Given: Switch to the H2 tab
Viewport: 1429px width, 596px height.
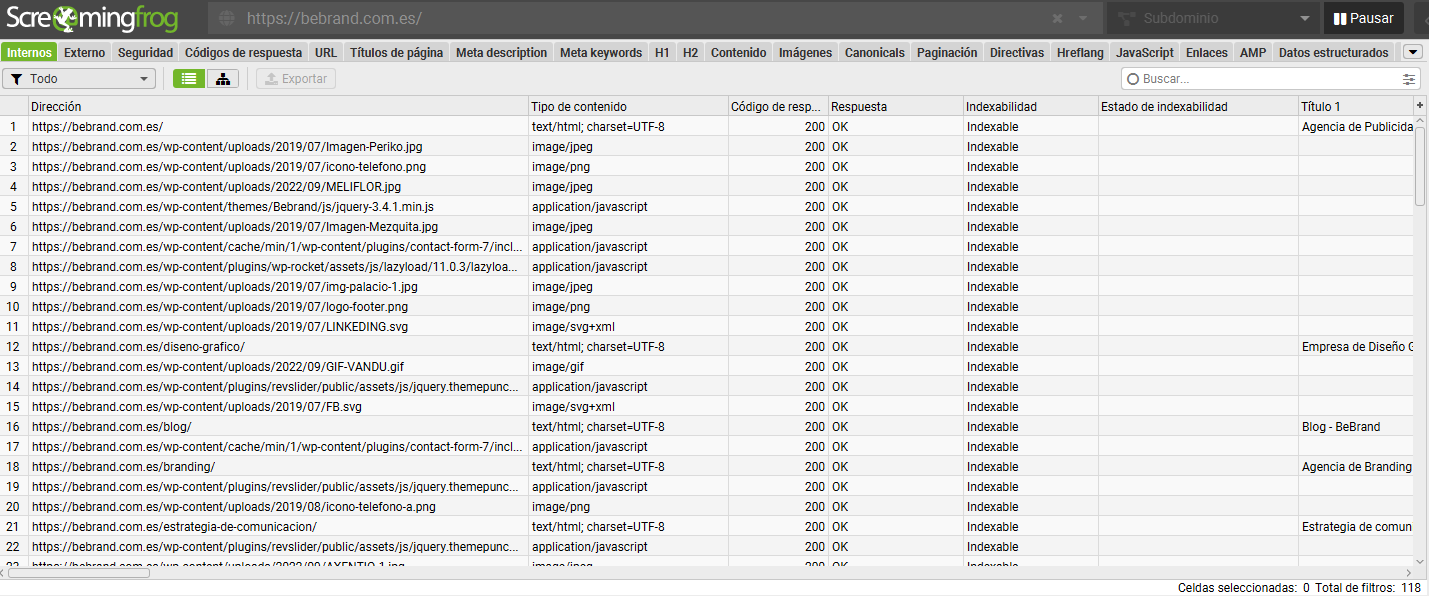Looking at the screenshot, I should [690, 53].
